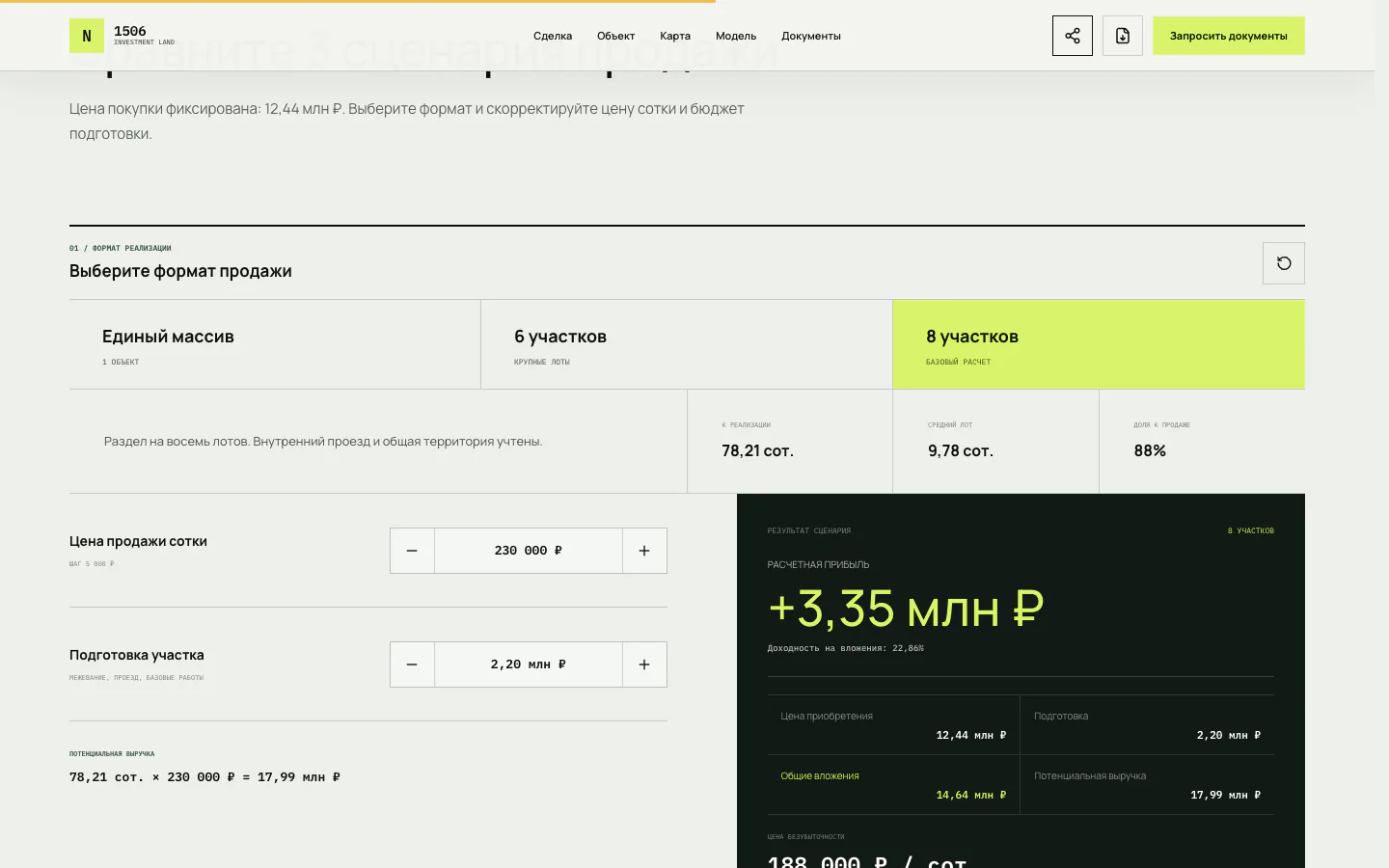This screenshot has width=1389, height=868.
Task: Select the Единый массив format
Action: [x=275, y=344]
